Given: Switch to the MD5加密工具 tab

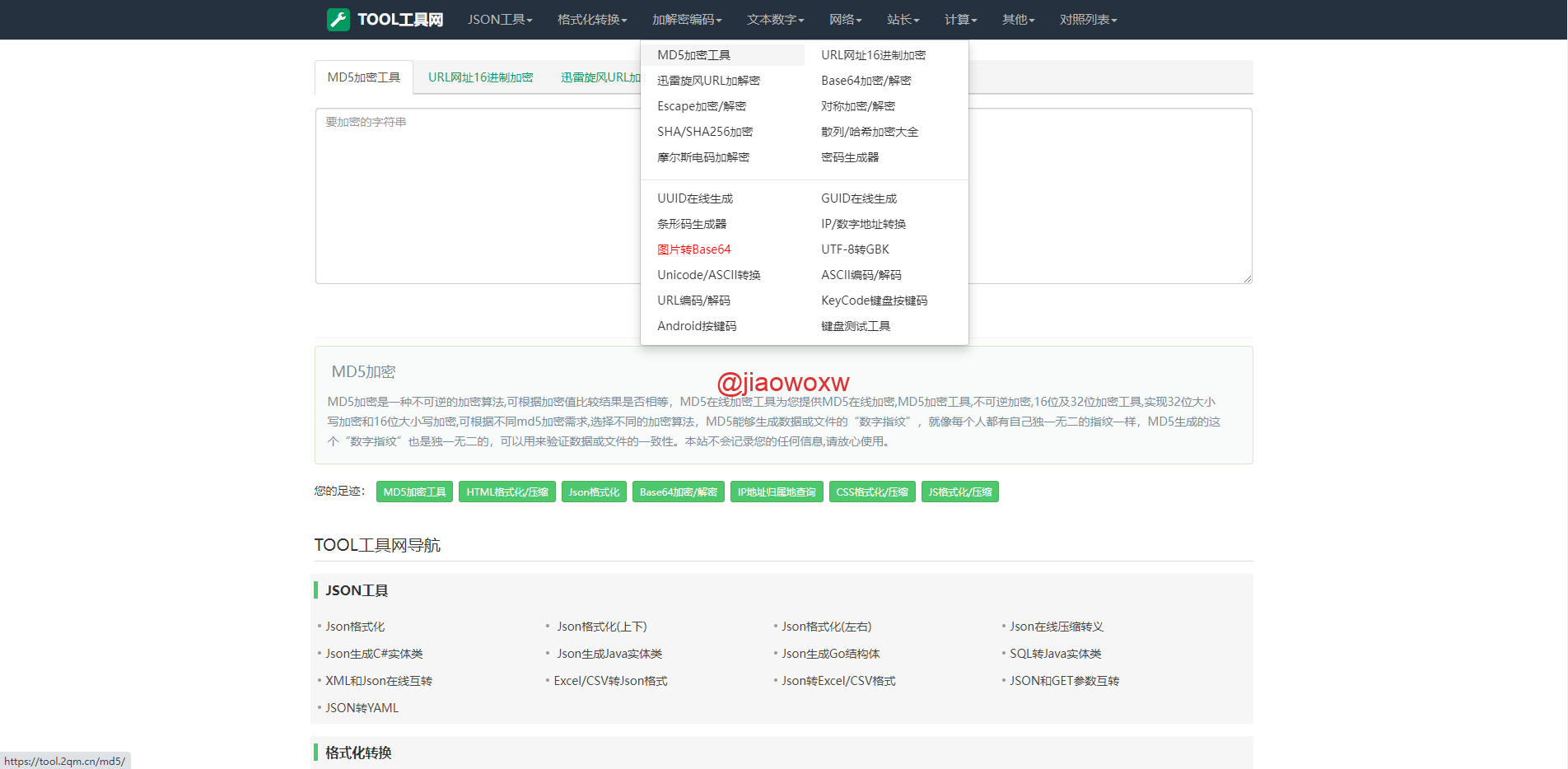Looking at the screenshot, I should (x=364, y=77).
